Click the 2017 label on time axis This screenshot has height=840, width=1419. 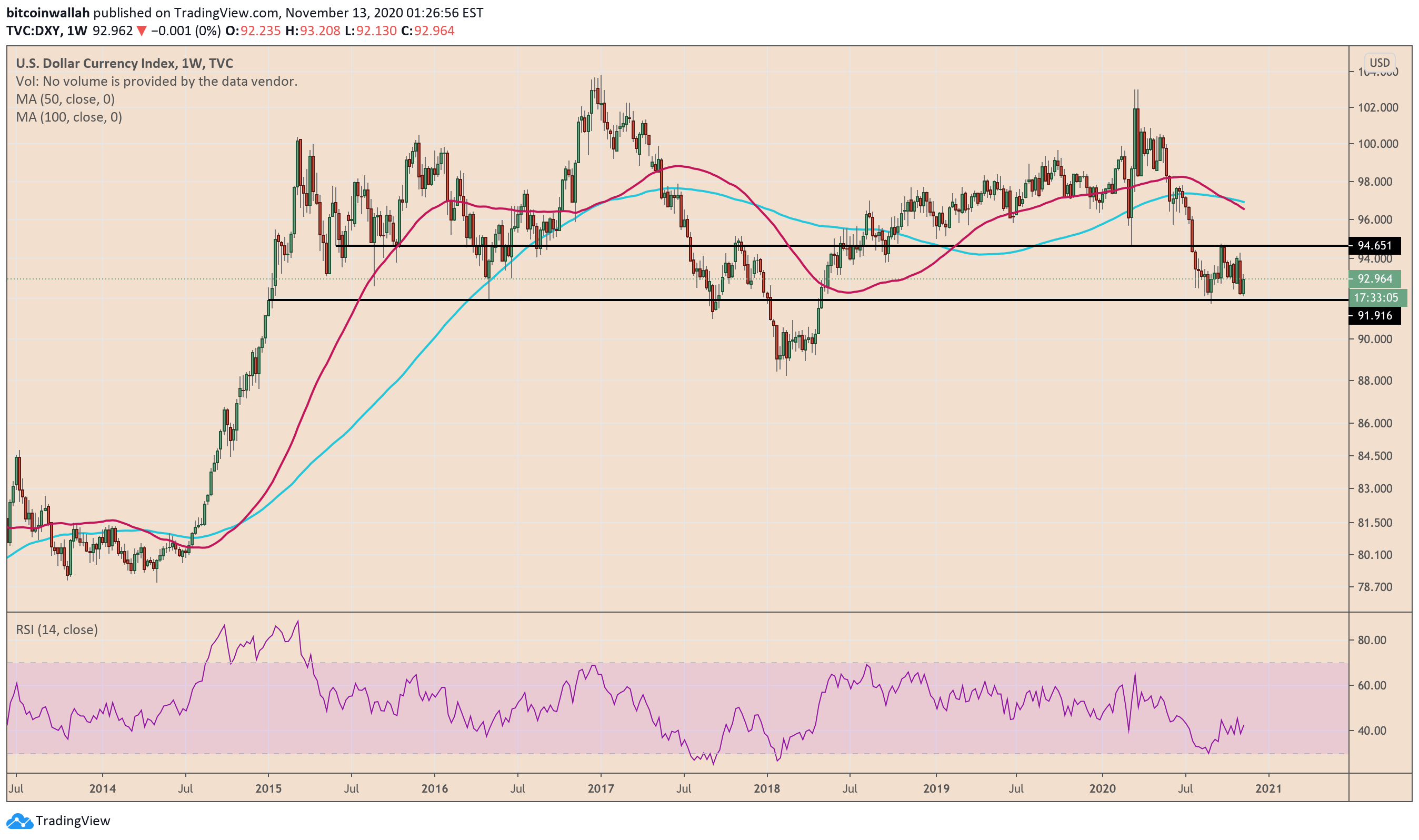(601, 789)
